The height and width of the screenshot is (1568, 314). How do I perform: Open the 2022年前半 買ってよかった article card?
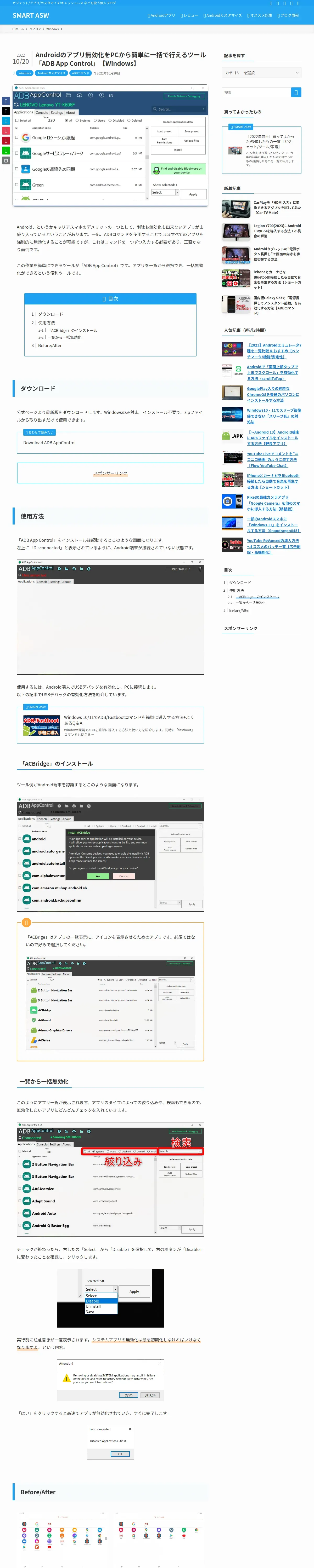(x=262, y=150)
